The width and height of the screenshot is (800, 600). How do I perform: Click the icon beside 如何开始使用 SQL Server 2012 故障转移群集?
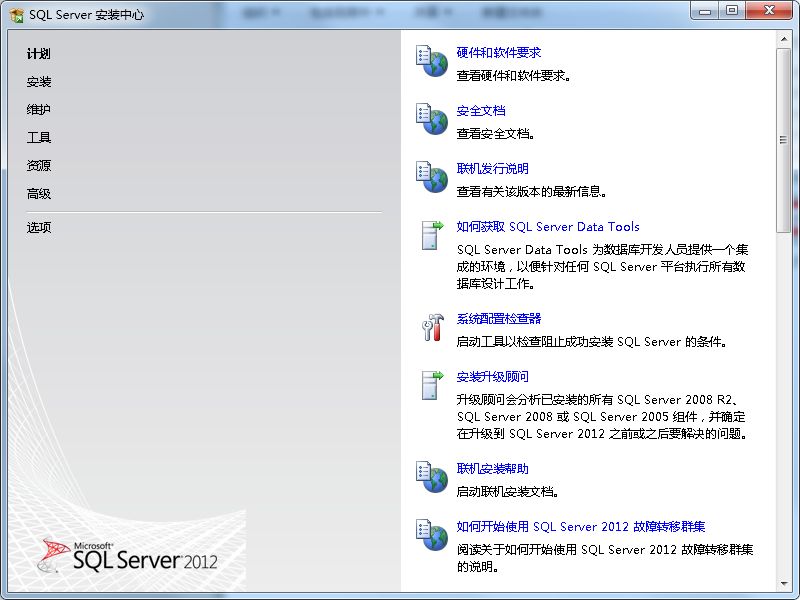tap(432, 535)
